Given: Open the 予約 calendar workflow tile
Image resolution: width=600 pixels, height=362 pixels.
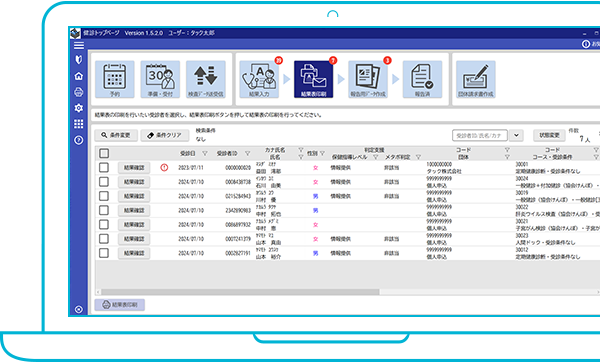Looking at the screenshot, I should tap(115, 79).
